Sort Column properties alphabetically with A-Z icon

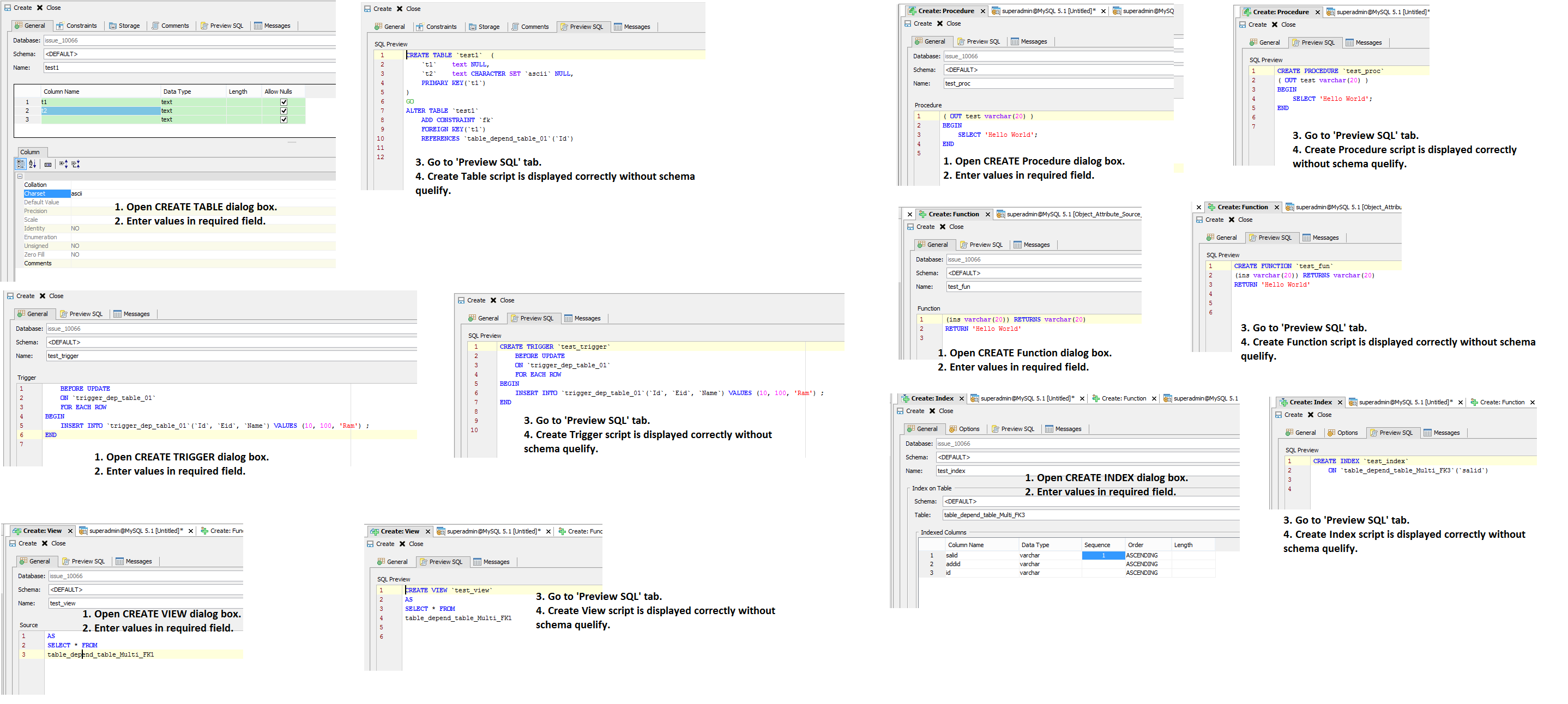click(33, 163)
